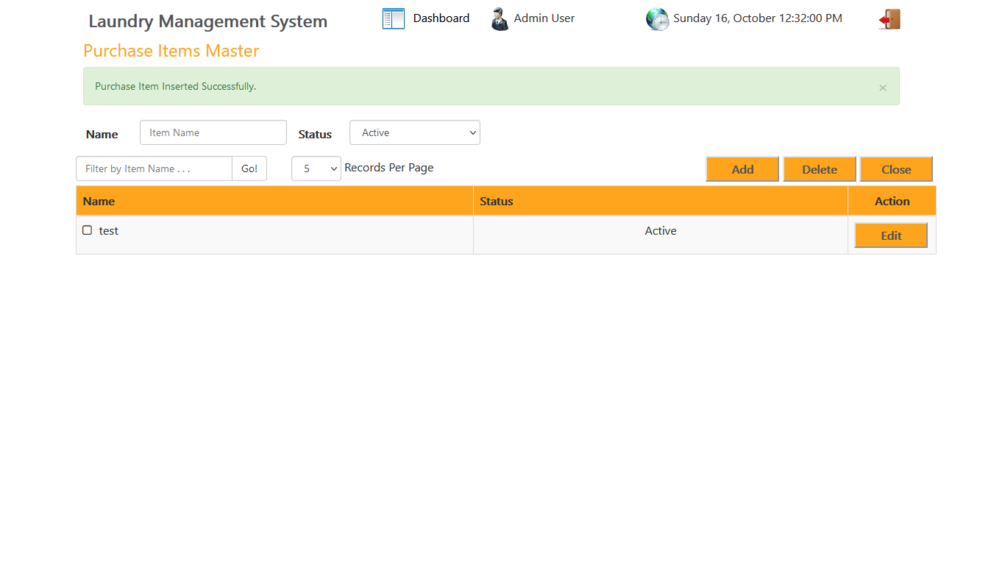Click the Purchase Items Master heading

click(x=171, y=51)
